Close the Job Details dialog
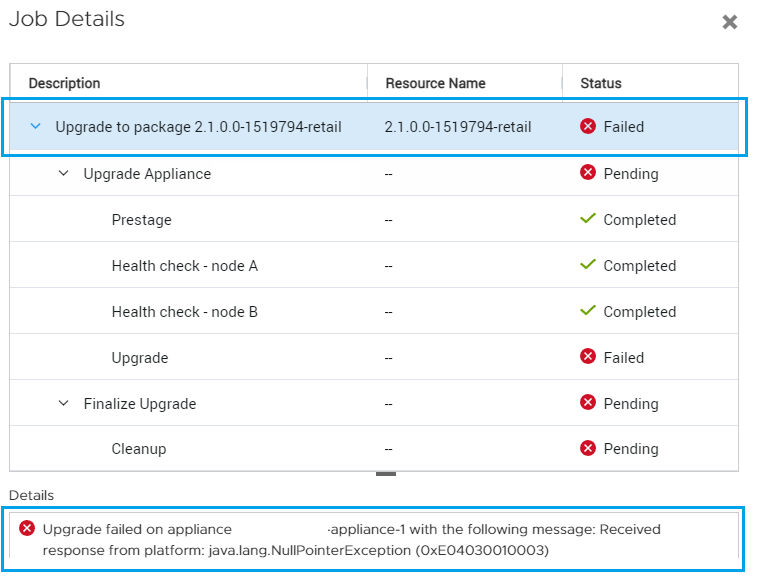The height and width of the screenshot is (581, 757). point(730,22)
